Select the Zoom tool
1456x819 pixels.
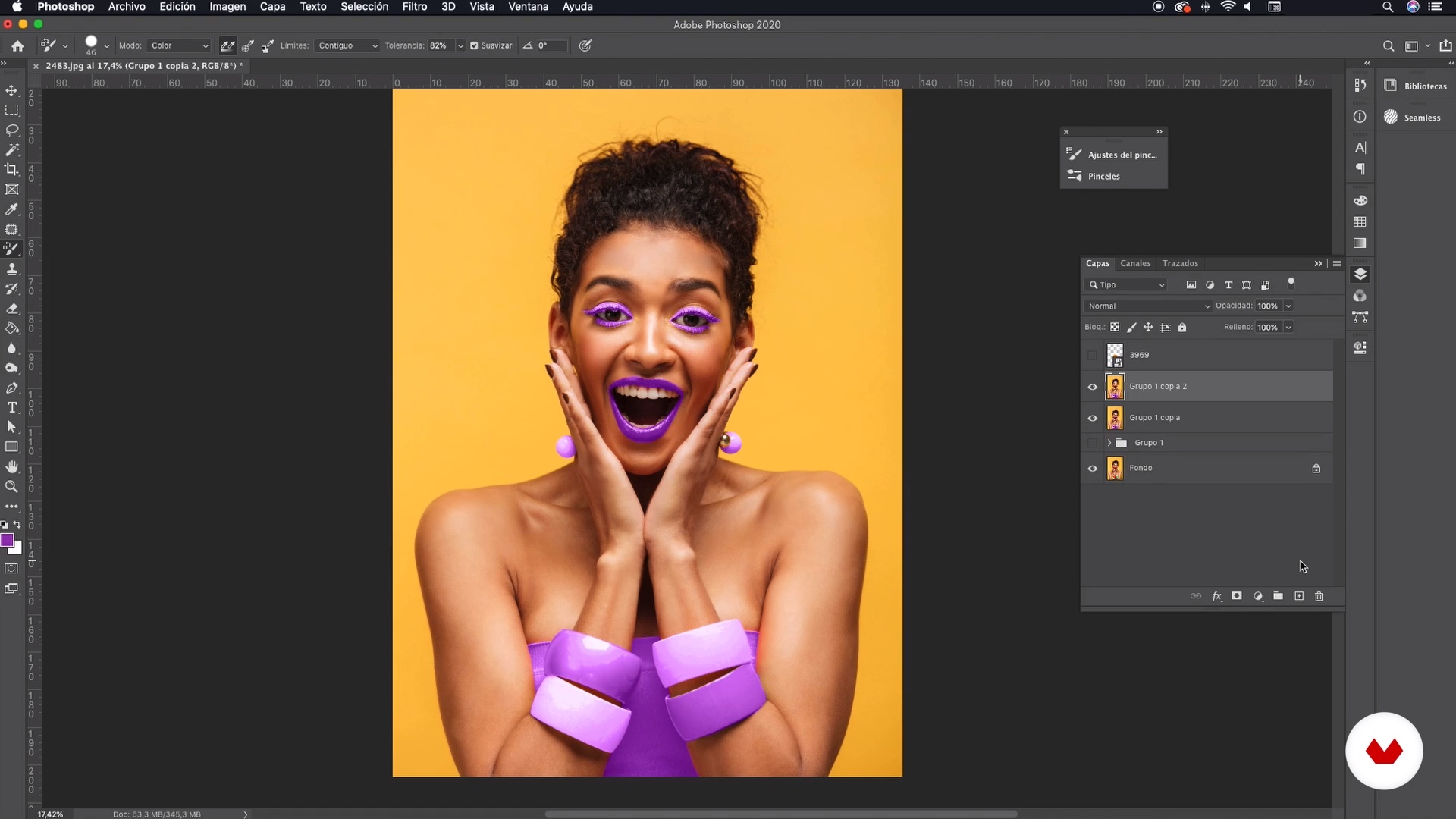click(x=12, y=487)
